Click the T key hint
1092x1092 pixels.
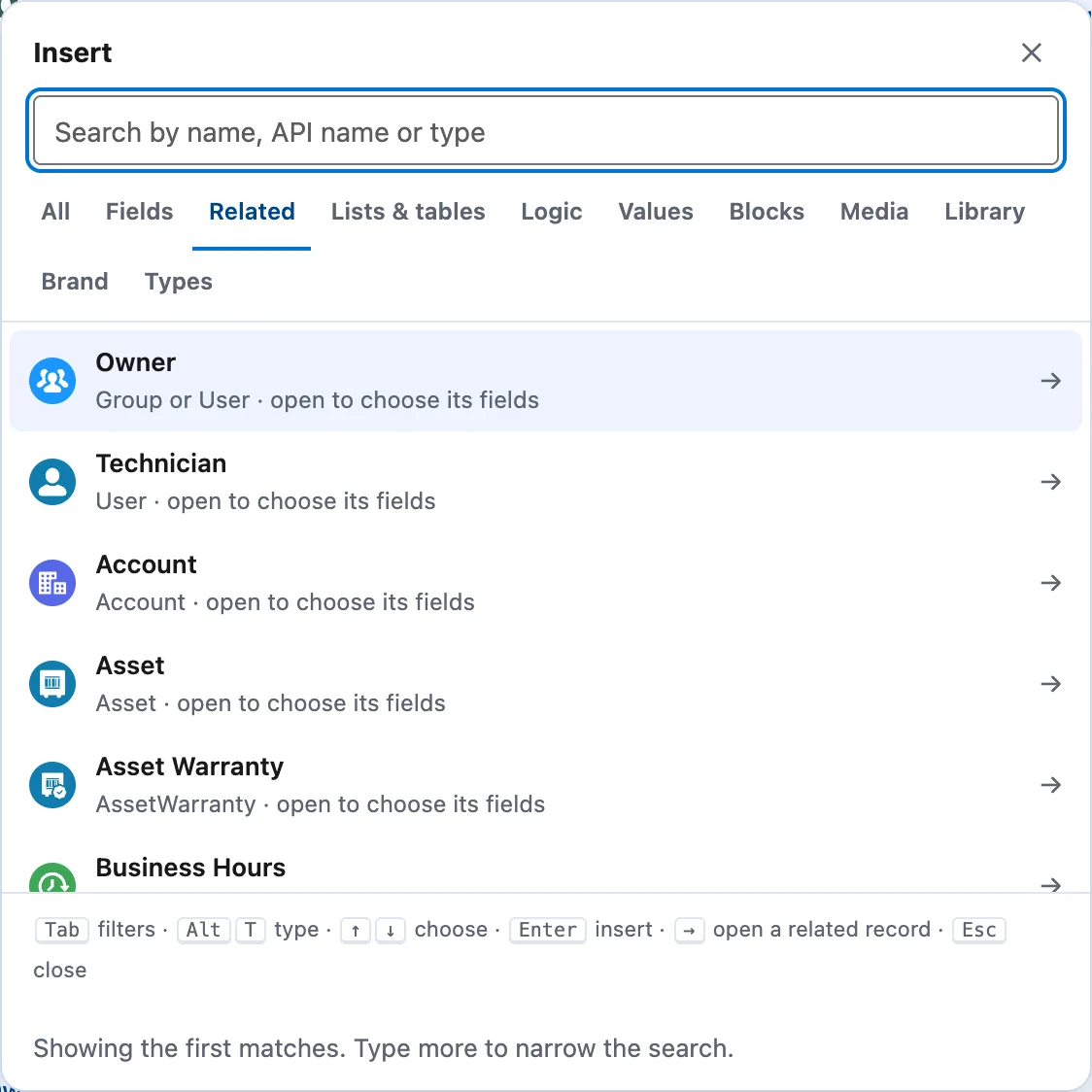click(x=251, y=930)
